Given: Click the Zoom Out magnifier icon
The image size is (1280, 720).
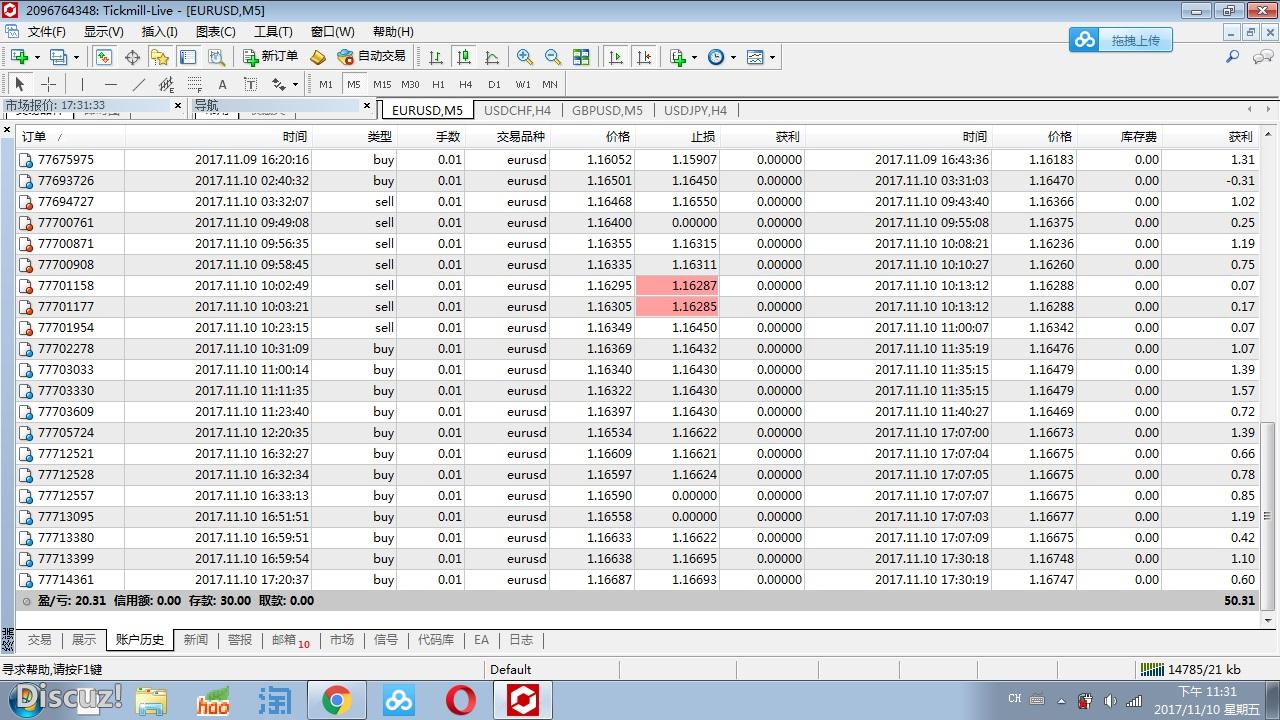Looking at the screenshot, I should pyautogui.click(x=553, y=57).
